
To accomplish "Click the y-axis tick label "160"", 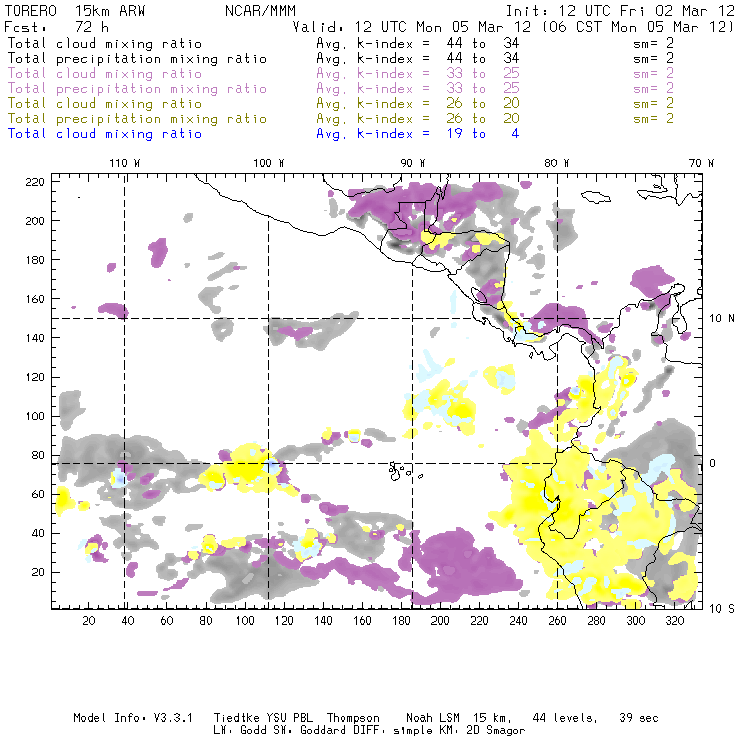I will [x=35, y=299].
